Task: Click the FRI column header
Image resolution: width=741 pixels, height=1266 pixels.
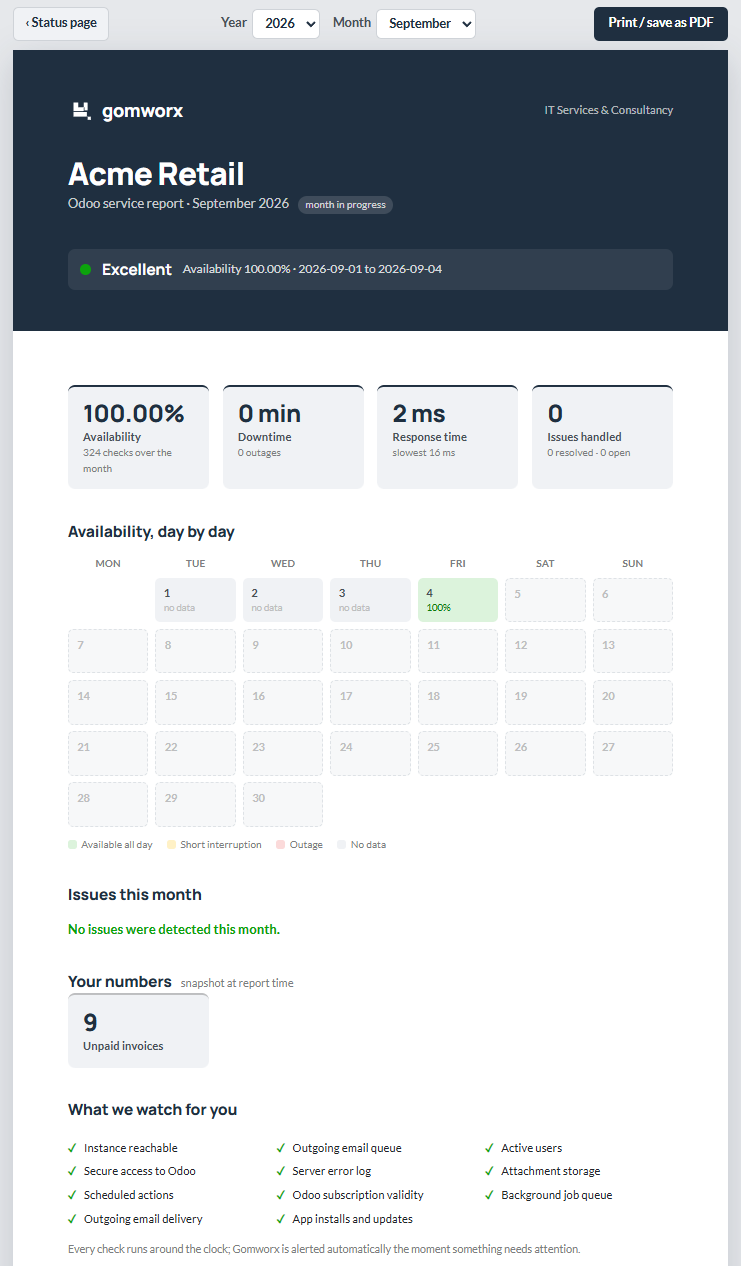Action: [458, 564]
